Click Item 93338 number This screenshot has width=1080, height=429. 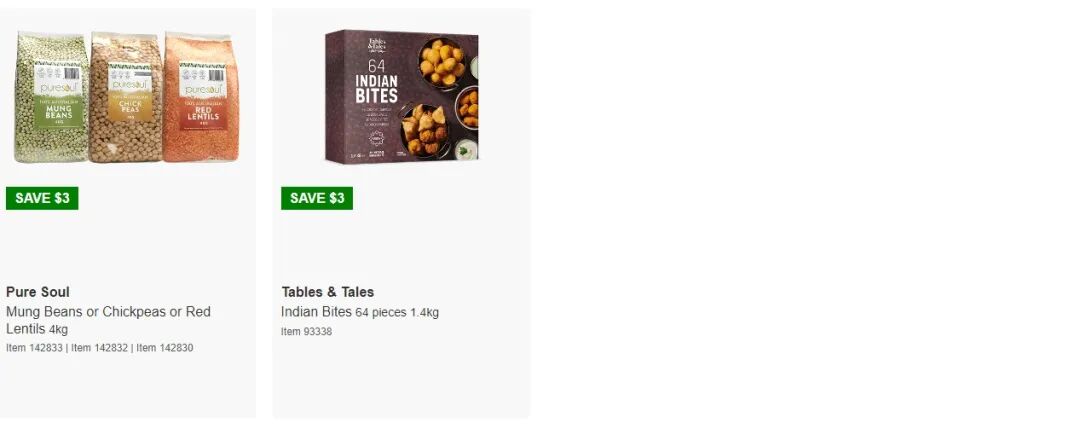click(307, 332)
